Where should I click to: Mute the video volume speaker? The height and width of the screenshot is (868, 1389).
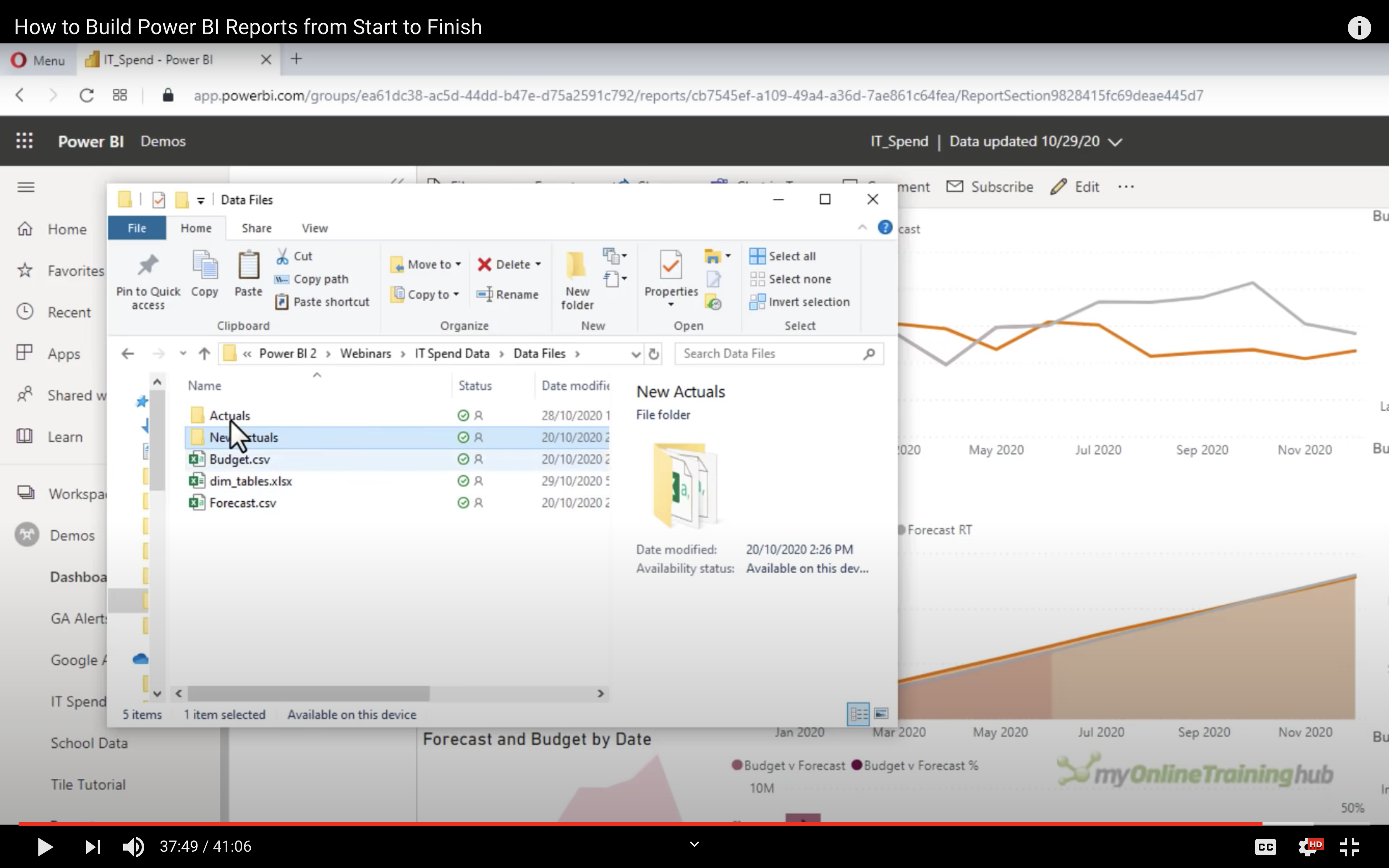134,846
